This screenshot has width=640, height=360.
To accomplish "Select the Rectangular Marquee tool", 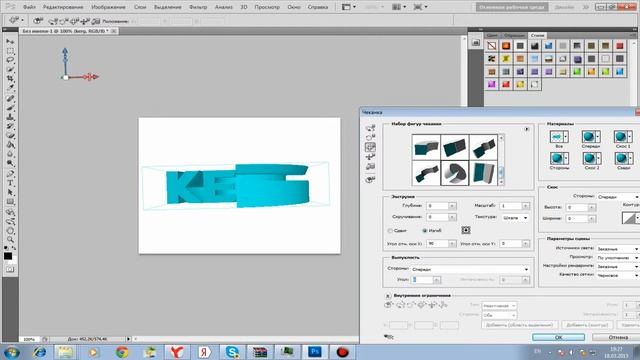I will point(10,51).
